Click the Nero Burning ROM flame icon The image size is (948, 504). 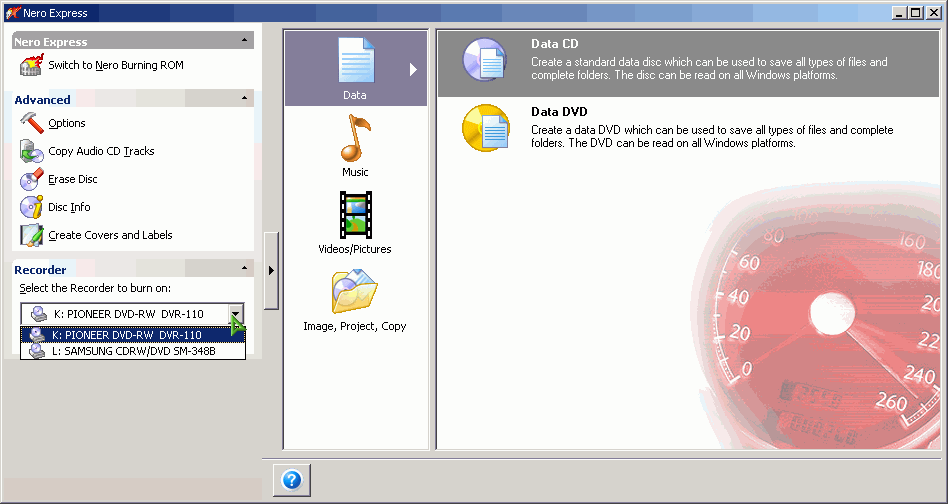point(31,65)
